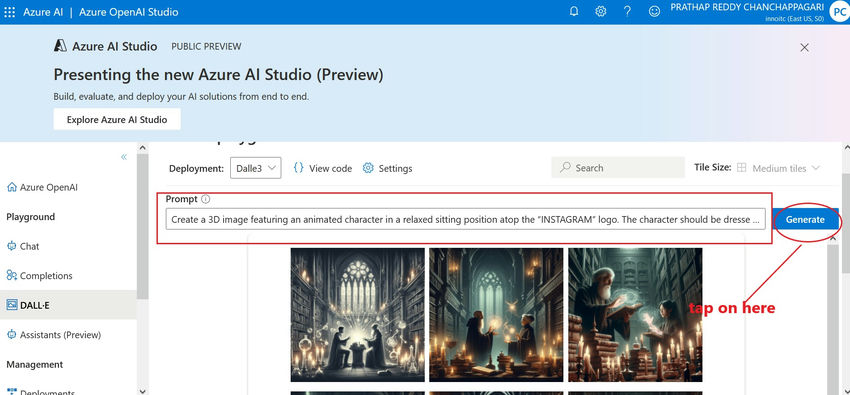This screenshot has height=395, width=850.
Task: Click the PRATHAP REDDY CHANCHAPPAGARI name
Action: [x=748, y=7]
